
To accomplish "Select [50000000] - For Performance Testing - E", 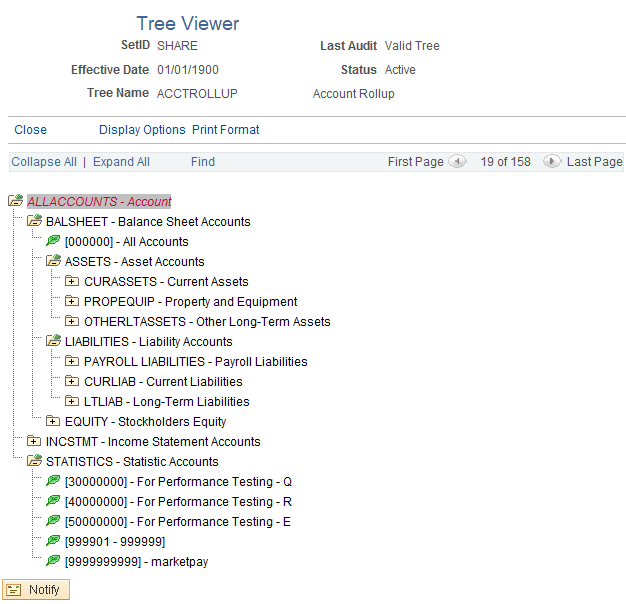I will [178, 522].
